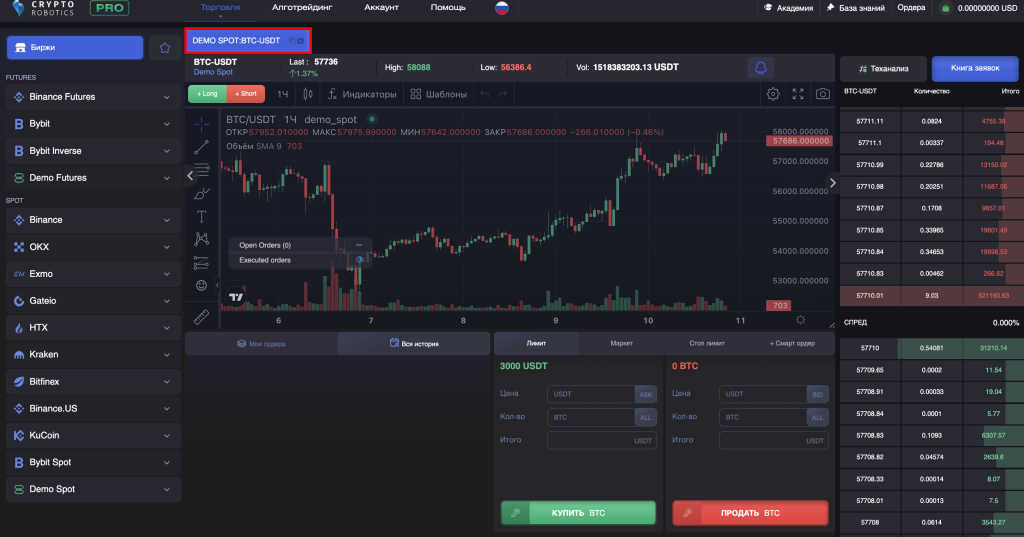
Task: Open Индикаторы indicators list
Action: pos(362,94)
